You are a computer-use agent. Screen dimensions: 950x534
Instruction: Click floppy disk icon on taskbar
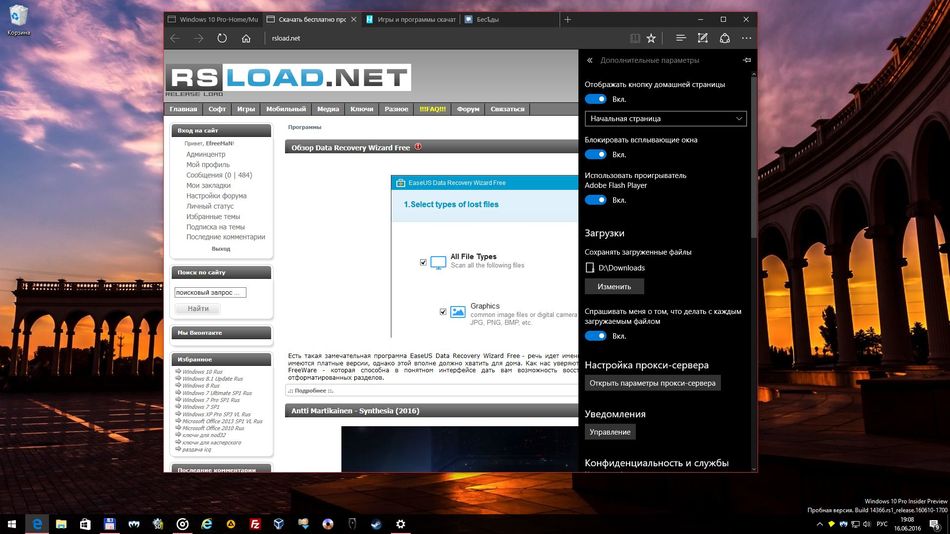click(x=110, y=524)
